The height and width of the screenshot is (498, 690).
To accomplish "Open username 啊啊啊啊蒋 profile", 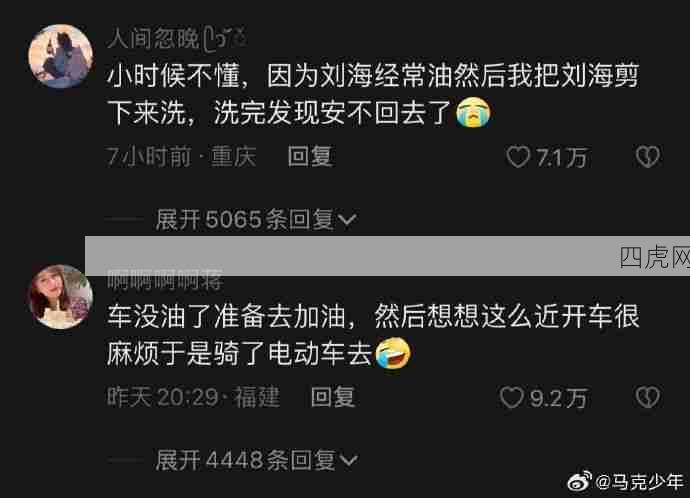I will [x=165, y=280].
